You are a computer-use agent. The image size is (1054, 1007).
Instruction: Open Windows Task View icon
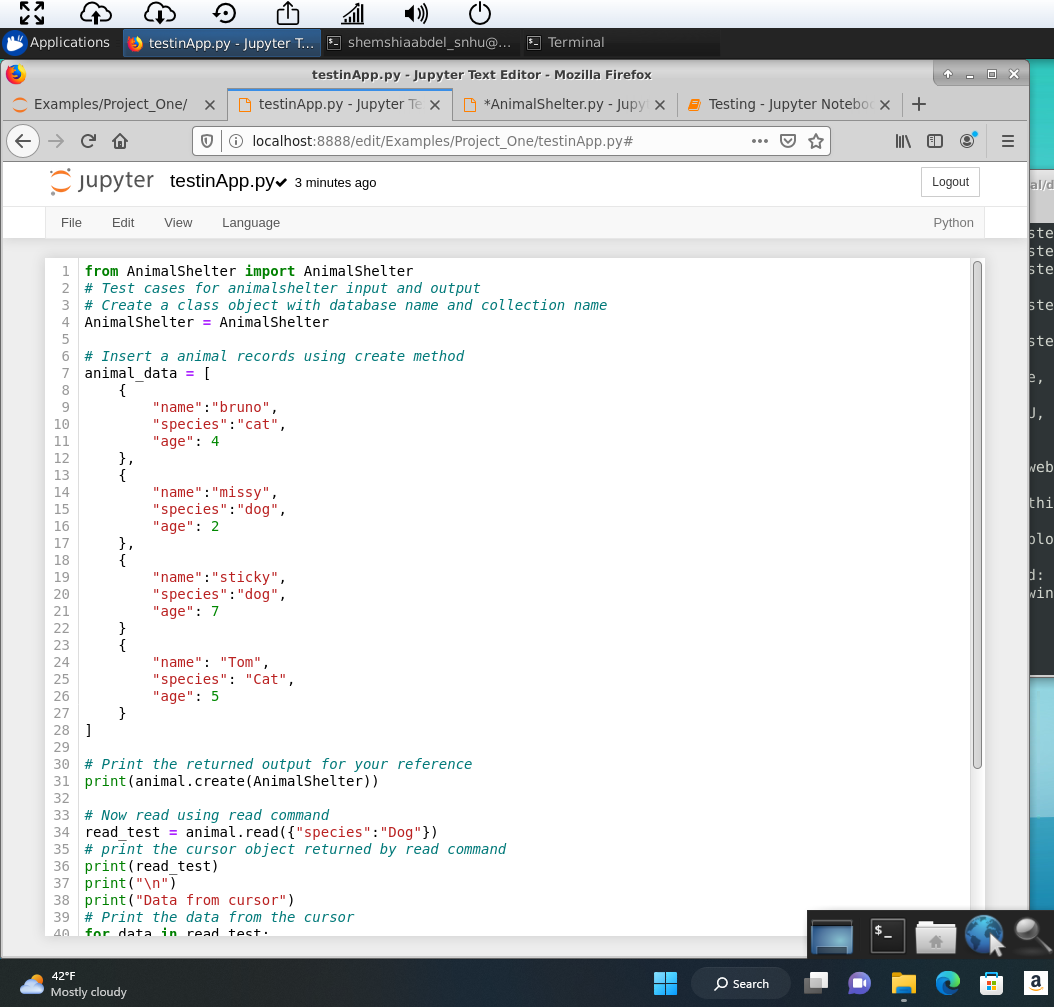[816, 983]
